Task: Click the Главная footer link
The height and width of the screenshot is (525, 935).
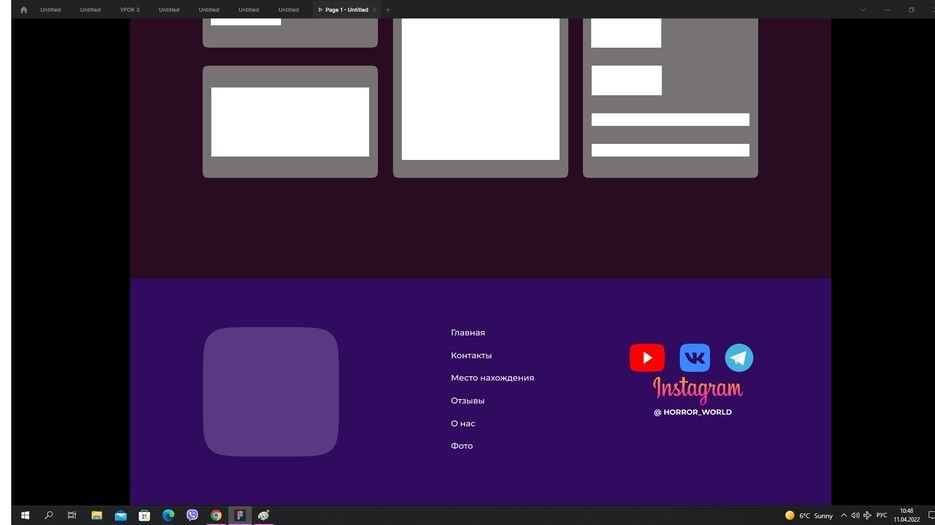Action: [x=468, y=333]
